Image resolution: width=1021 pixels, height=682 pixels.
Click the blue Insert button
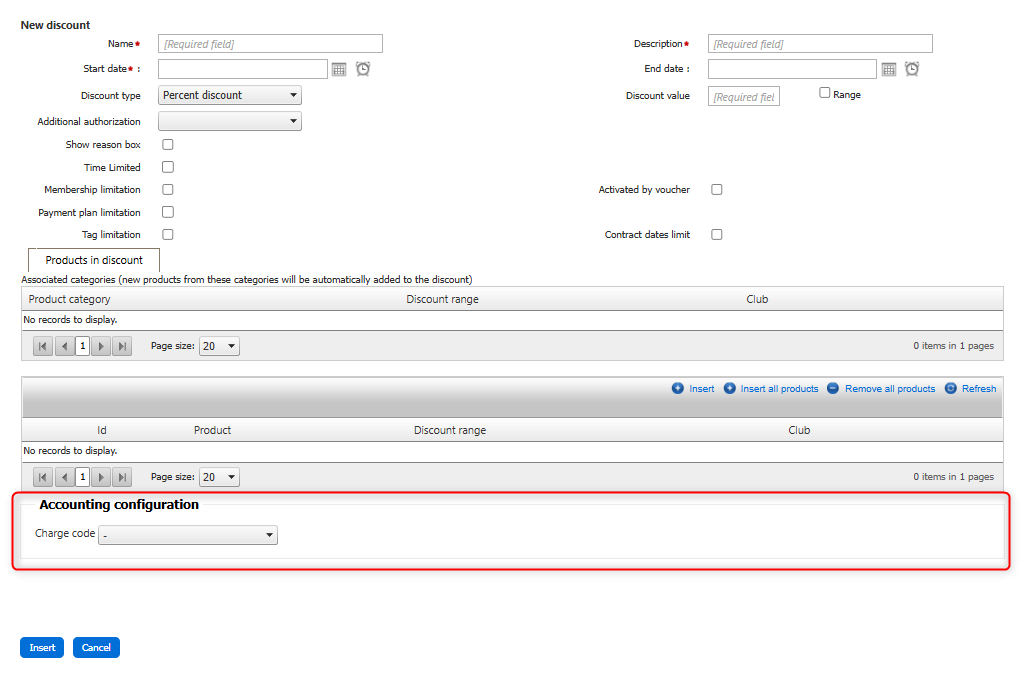point(42,648)
